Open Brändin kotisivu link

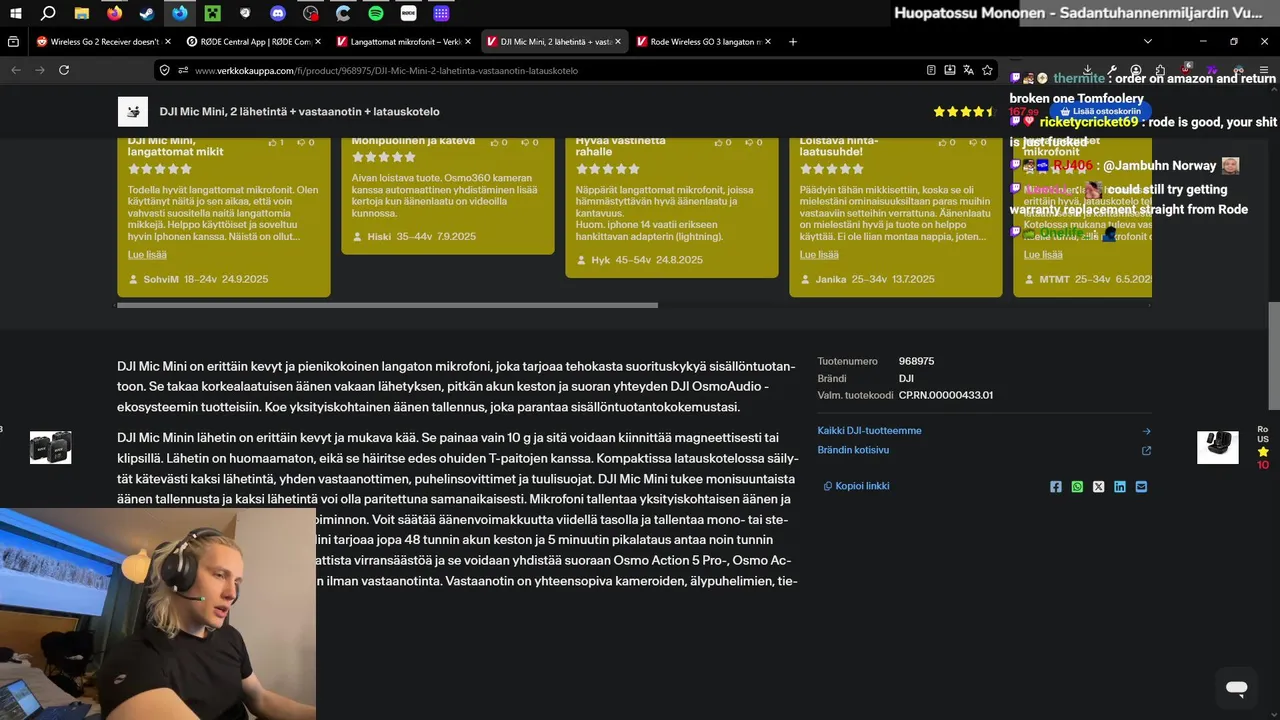(x=853, y=450)
